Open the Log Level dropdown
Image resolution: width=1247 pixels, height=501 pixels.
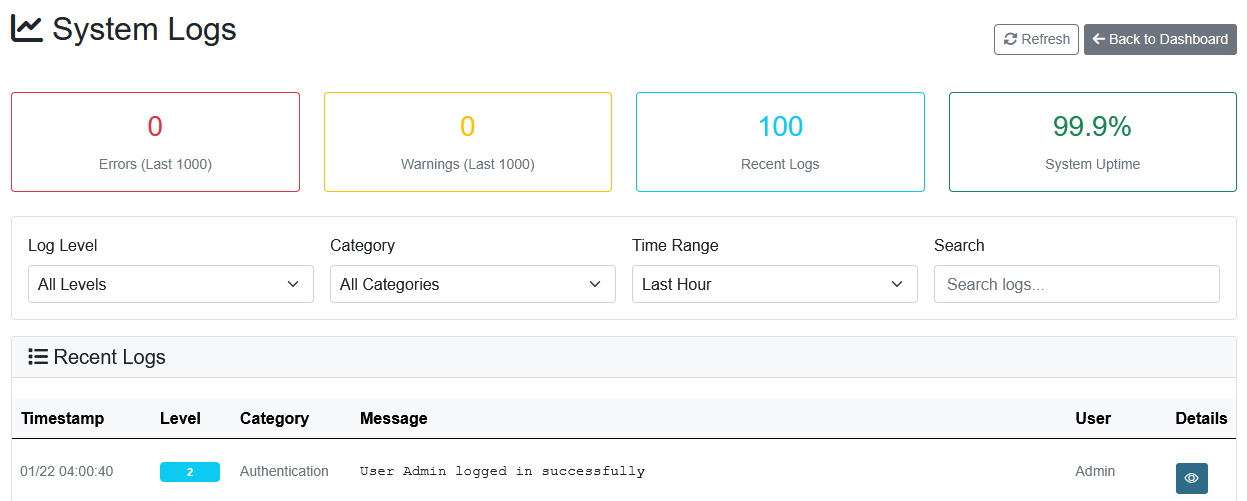(170, 284)
